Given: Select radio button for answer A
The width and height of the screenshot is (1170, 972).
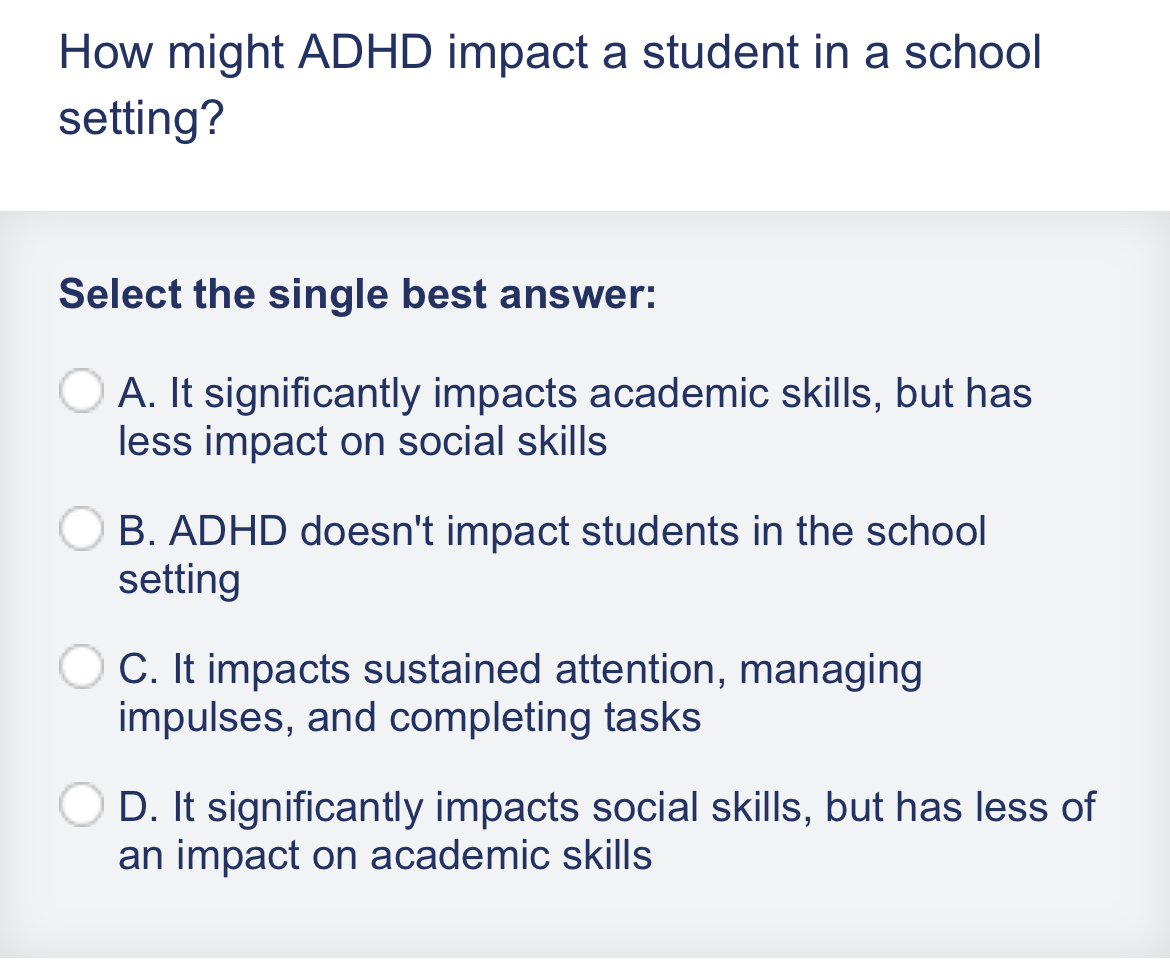Looking at the screenshot, I should tap(83, 392).
